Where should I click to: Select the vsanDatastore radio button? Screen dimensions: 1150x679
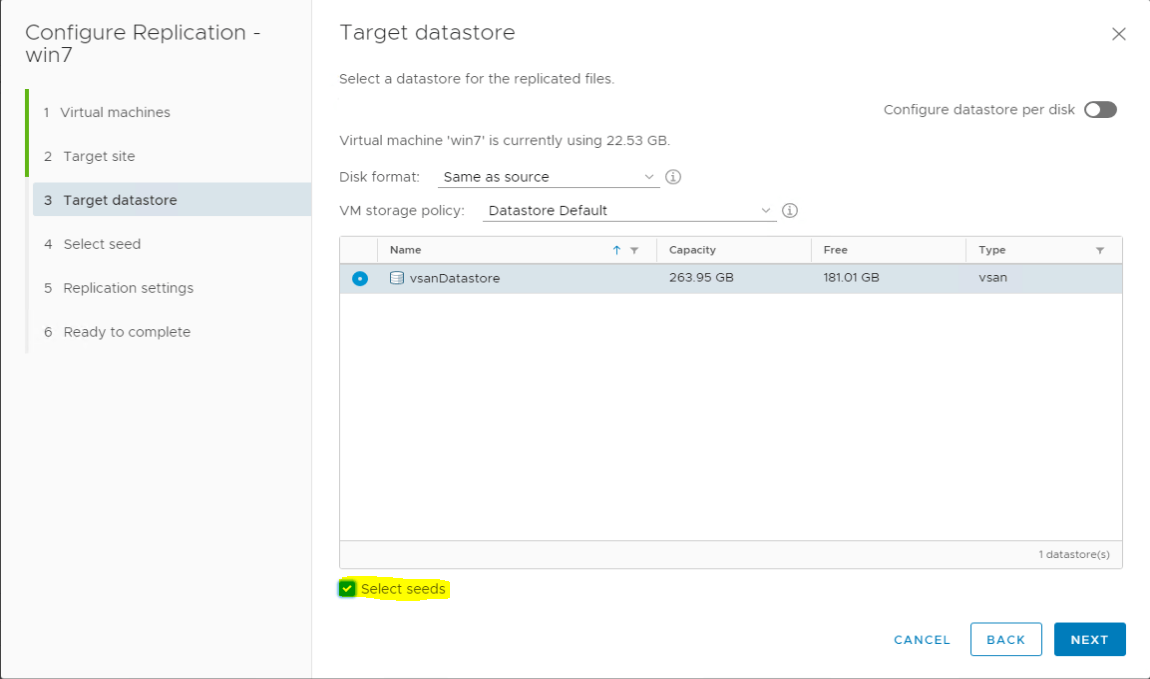(360, 278)
